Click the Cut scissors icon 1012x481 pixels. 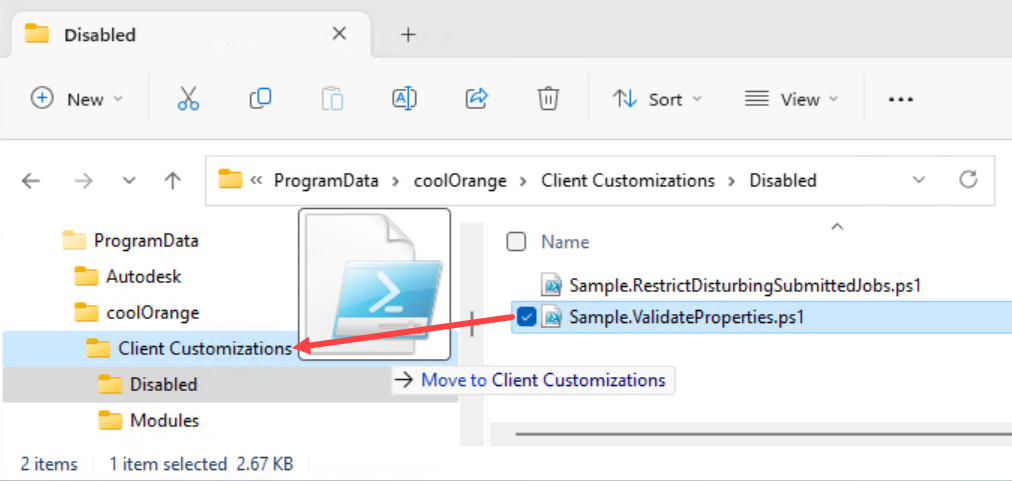[188, 98]
